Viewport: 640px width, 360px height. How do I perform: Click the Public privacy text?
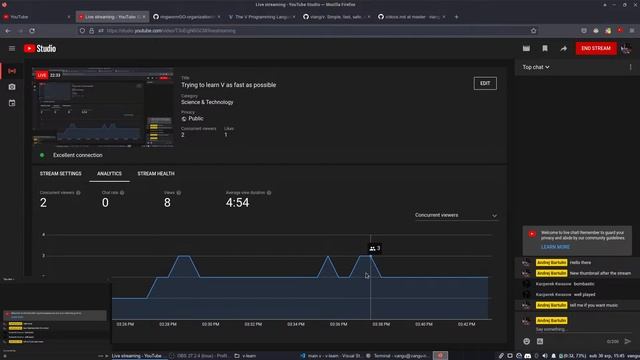(x=196, y=118)
